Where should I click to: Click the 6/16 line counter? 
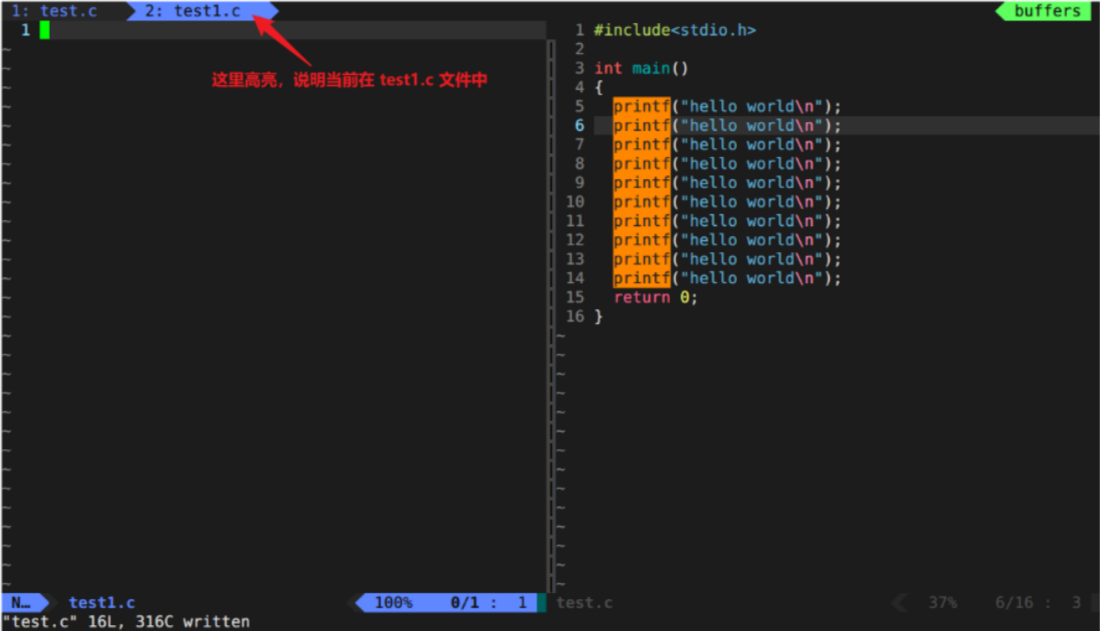coord(1014,602)
